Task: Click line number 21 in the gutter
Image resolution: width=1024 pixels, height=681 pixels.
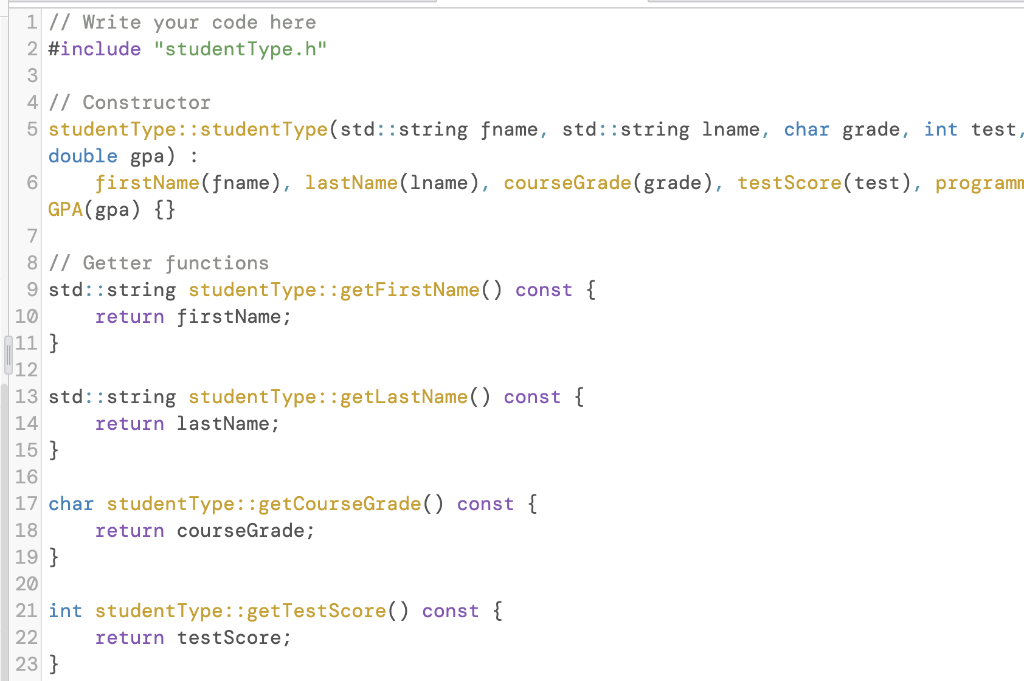Action: click(x=25, y=610)
